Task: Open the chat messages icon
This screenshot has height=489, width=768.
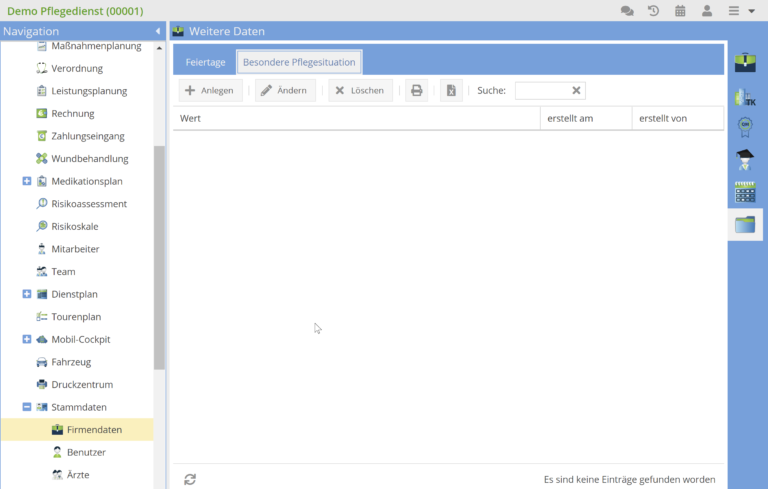Action: (x=627, y=11)
